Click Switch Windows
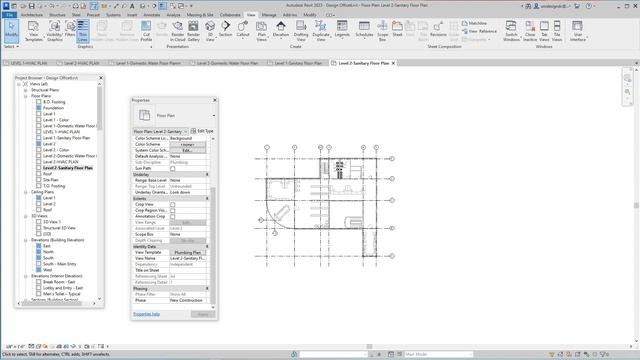Screen dimensions: 640x360 (511, 31)
